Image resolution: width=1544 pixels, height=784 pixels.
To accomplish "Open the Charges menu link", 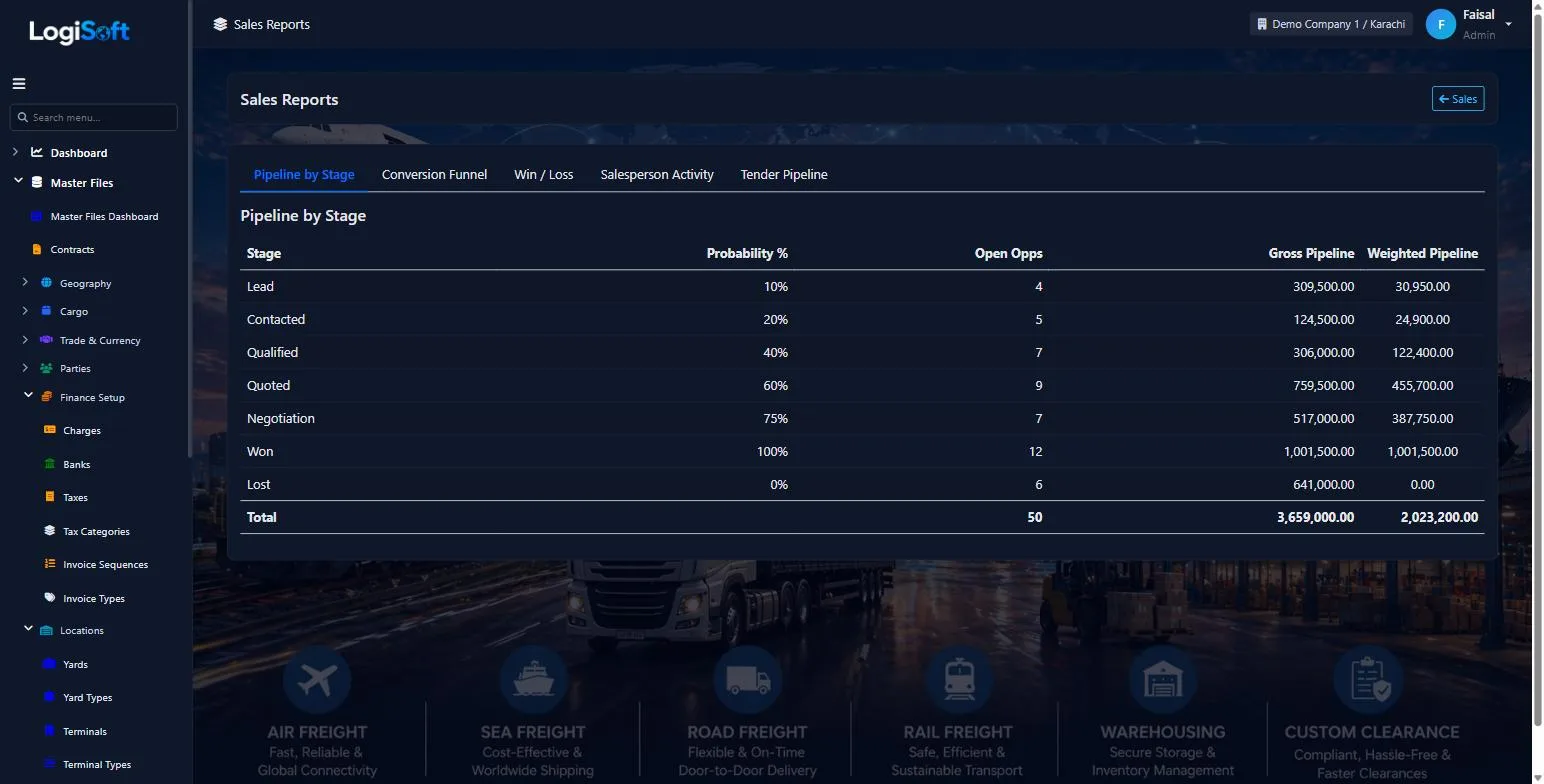I will 82,430.
